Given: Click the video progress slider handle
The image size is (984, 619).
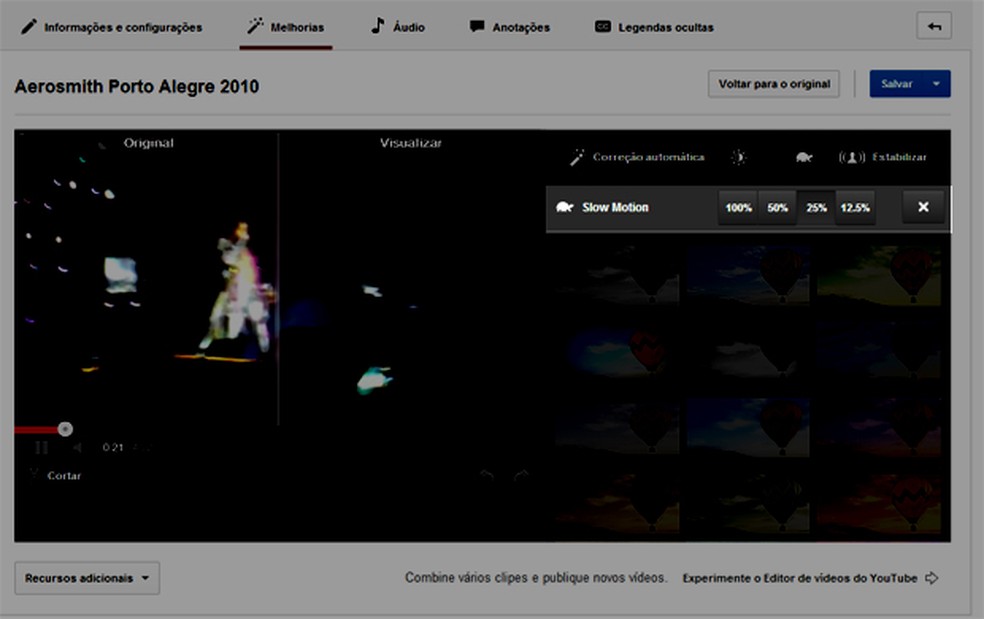Looking at the screenshot, I should tap(65, 429).
